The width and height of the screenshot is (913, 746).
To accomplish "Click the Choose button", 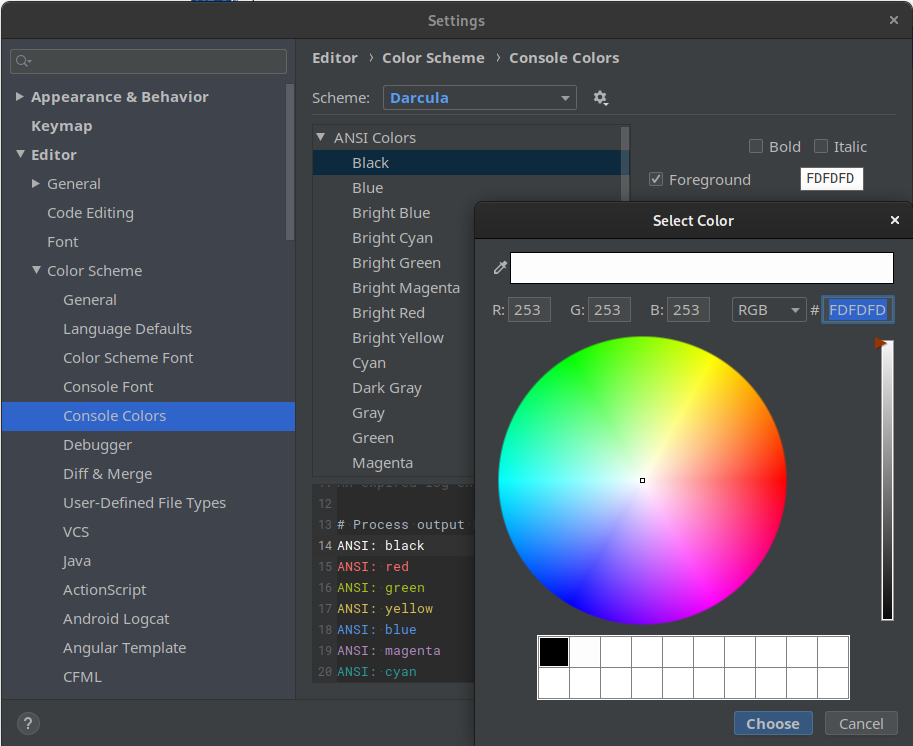I will click(773, 723).
